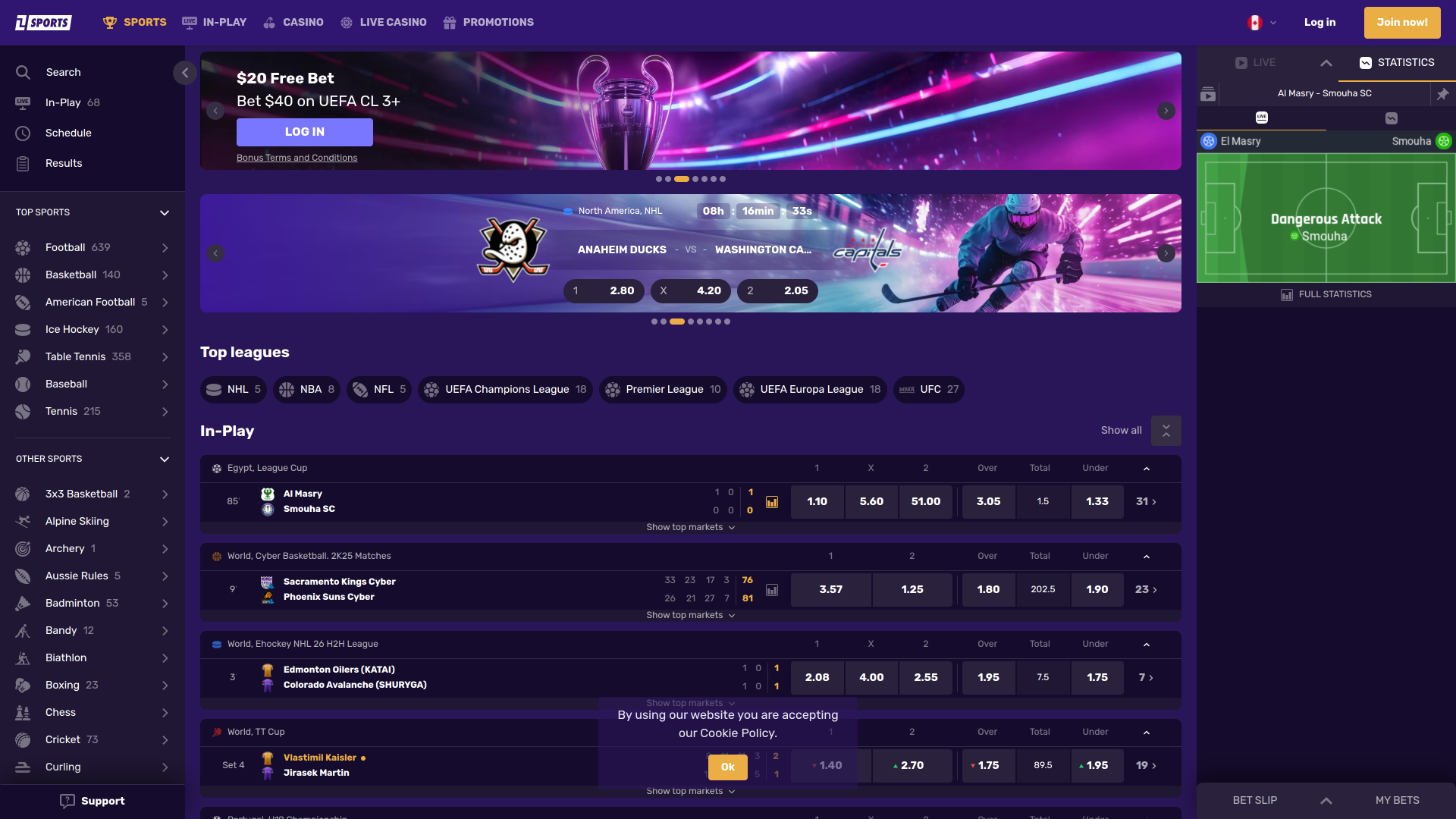This screenshot has height=819, width=1456.
Task: Select odds 51.00 for Smouha SC
Action: click(x=926, y=502)
